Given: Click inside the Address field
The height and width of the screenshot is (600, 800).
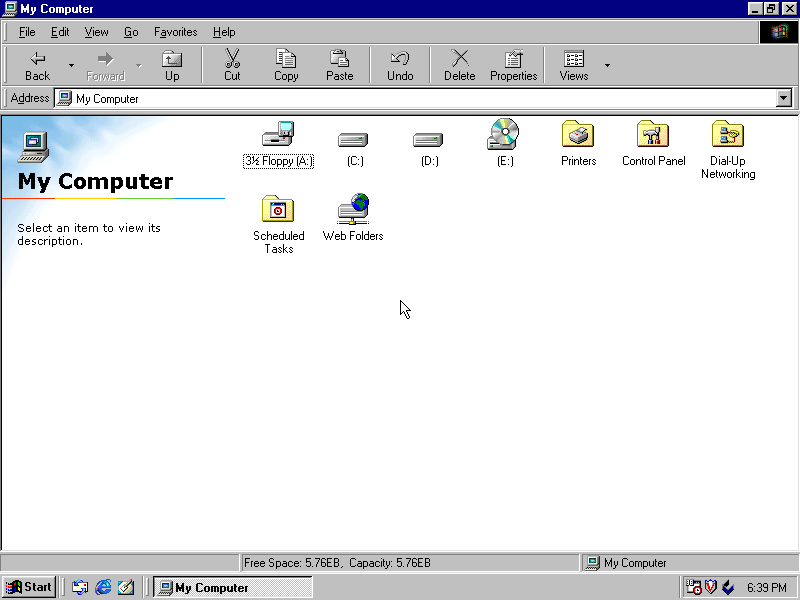Looking at the screenshot, I should (423, 98).
